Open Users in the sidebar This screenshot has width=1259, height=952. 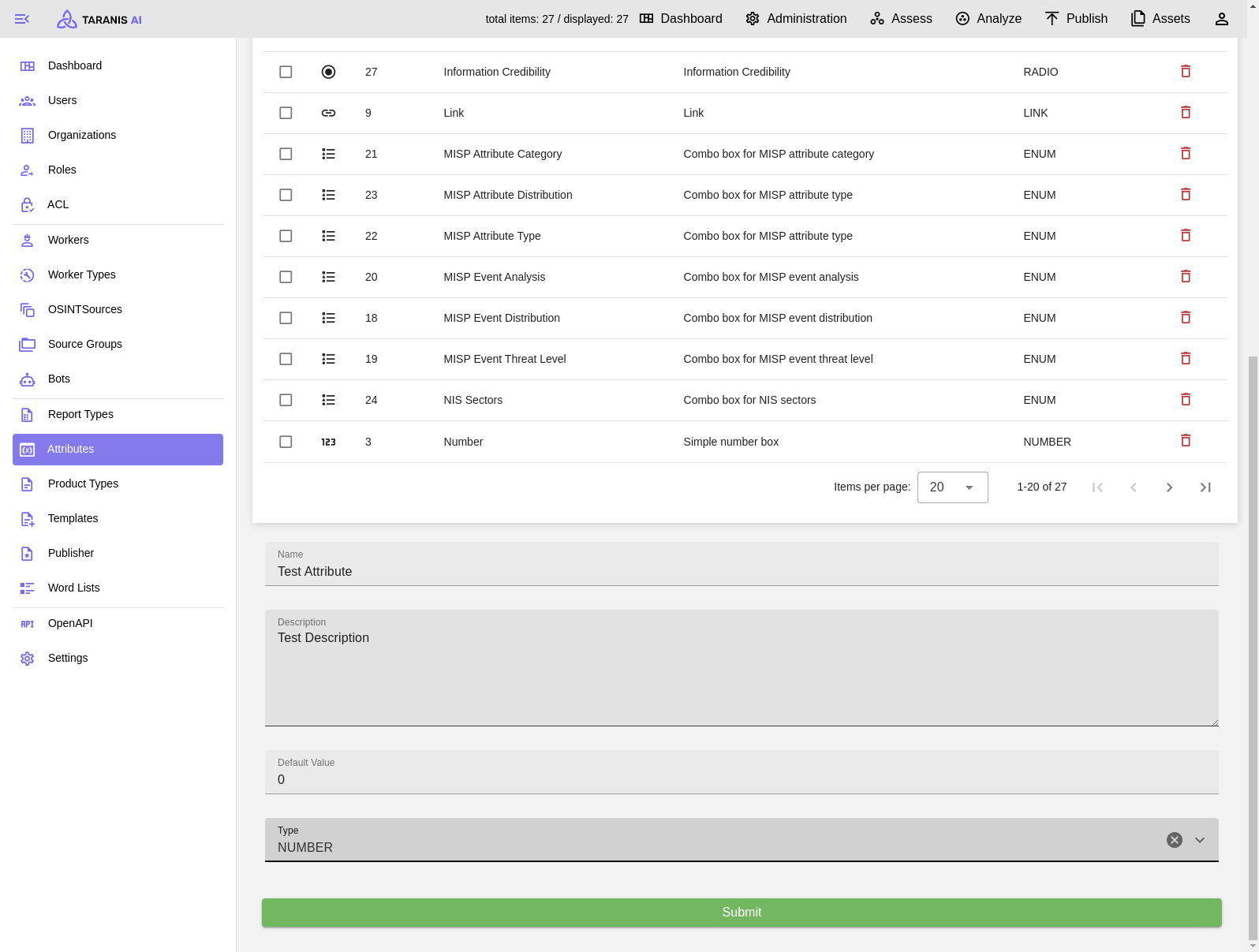point(118,100)
